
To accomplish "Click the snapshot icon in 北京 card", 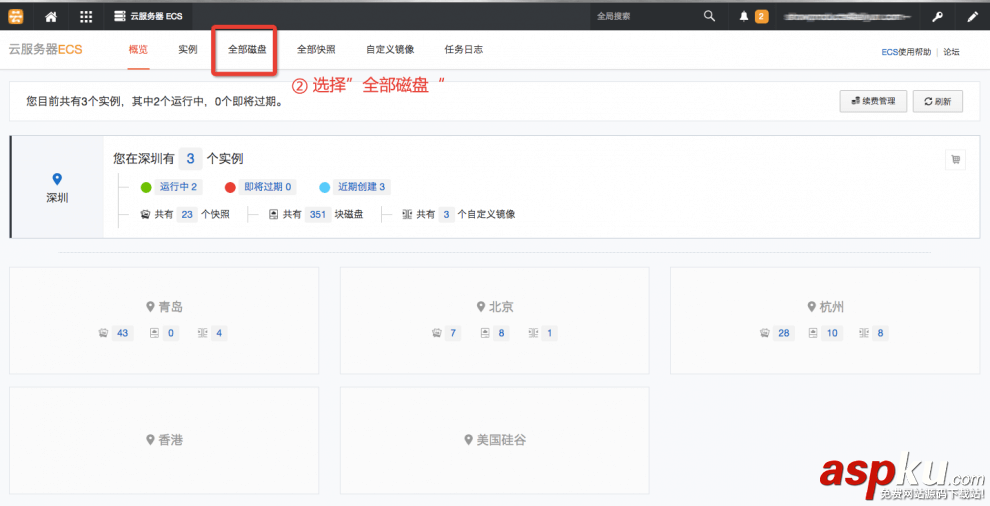I will [436, 334].
